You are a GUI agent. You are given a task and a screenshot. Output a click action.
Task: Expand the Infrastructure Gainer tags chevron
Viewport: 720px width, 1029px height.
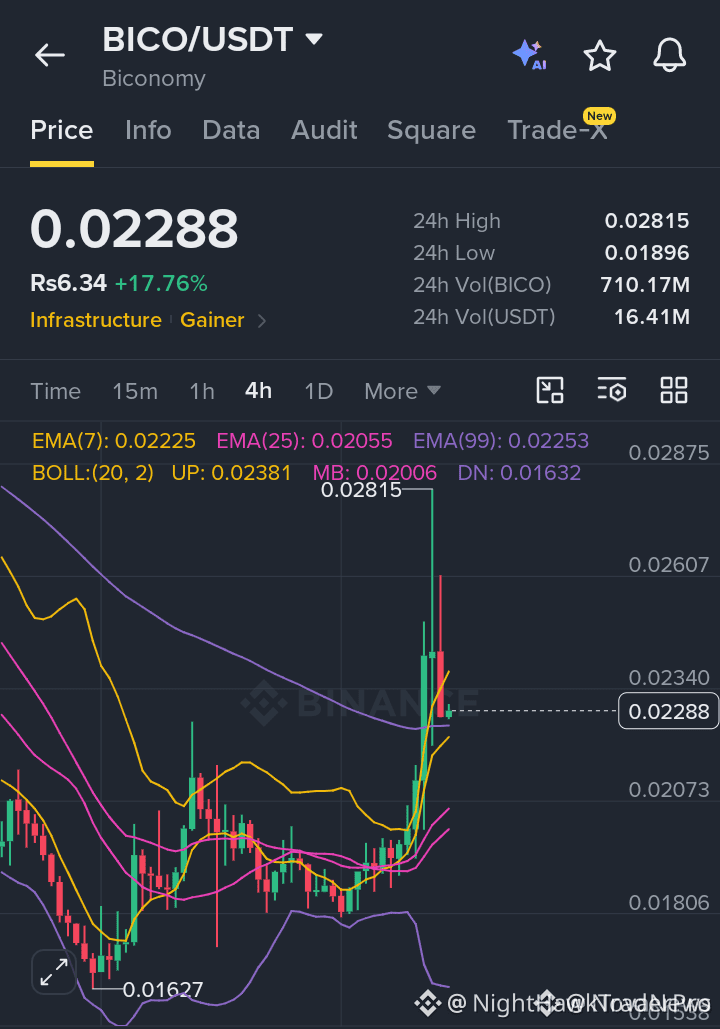262,321
